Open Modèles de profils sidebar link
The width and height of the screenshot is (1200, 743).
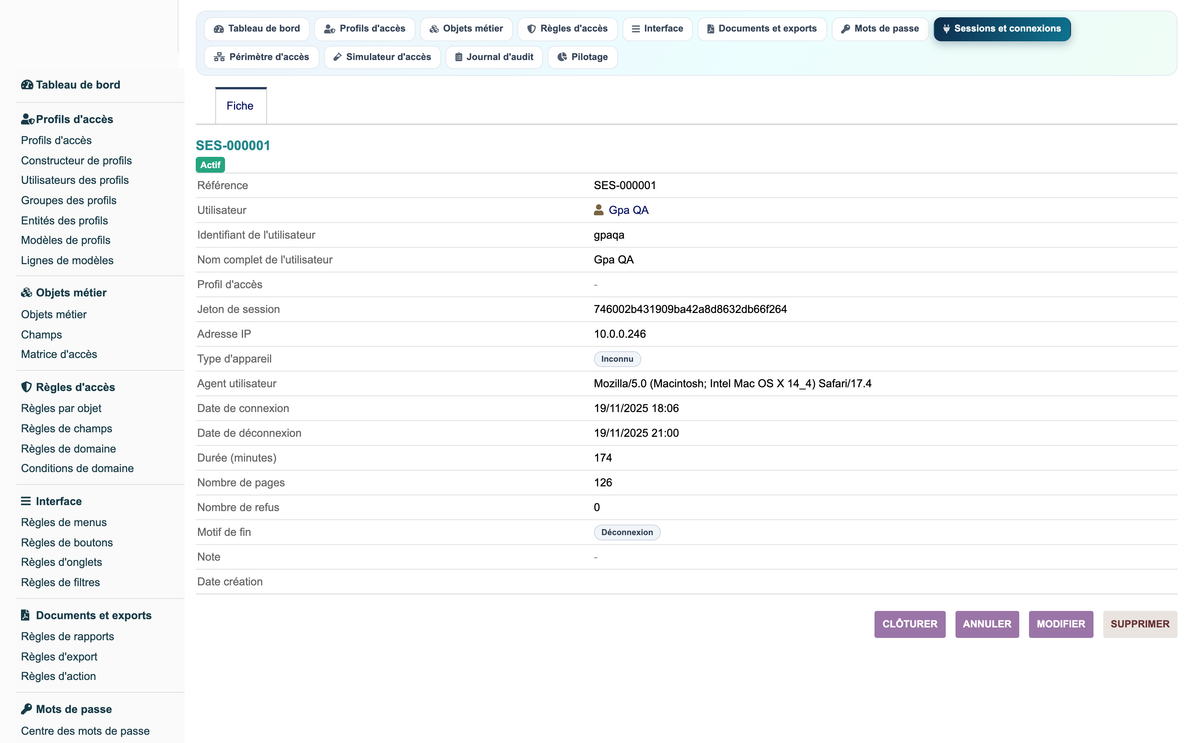click(x=66, y=240)
